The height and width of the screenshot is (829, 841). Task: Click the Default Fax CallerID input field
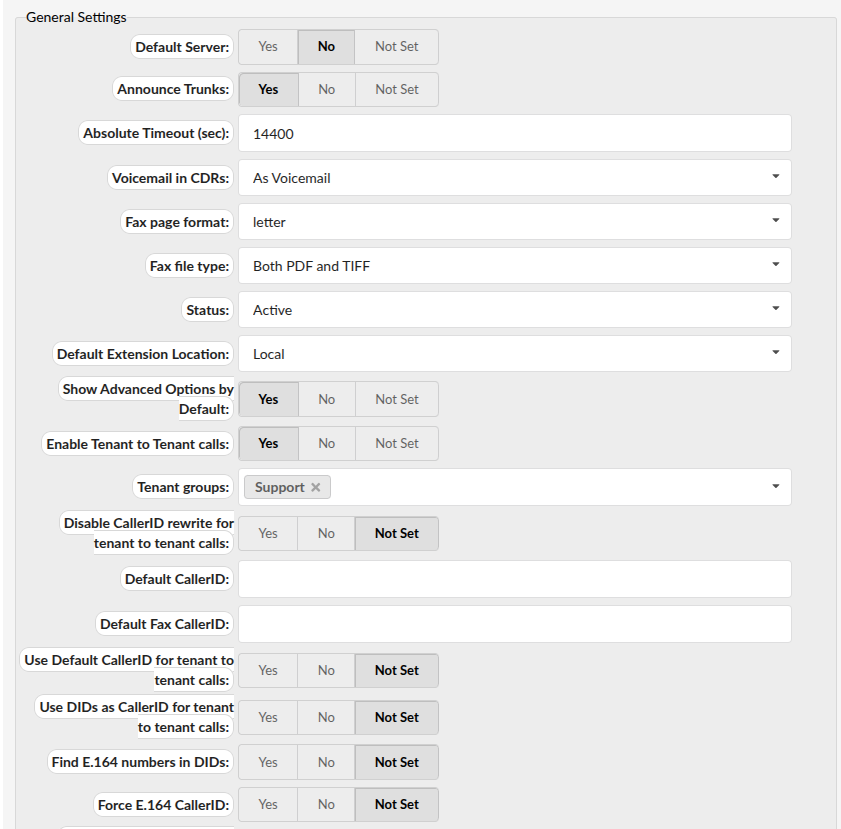coord(514,624)
